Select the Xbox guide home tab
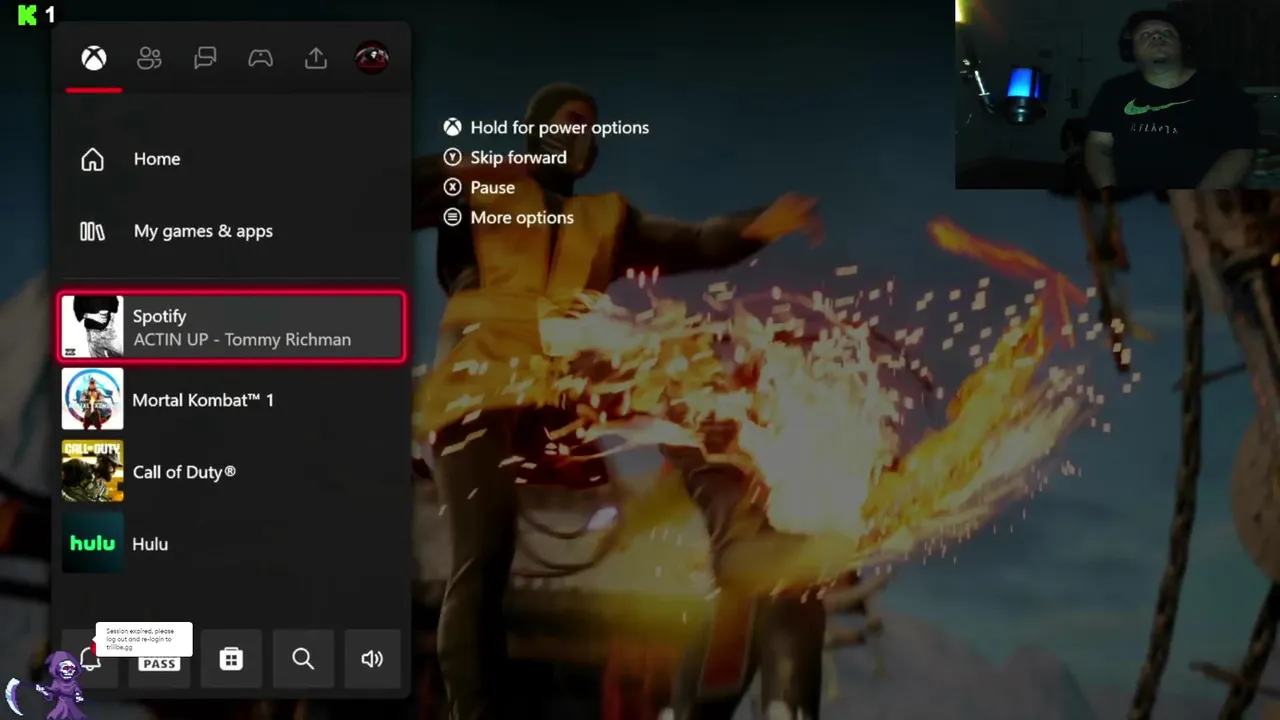The width and height of the screenshot is (1280, 720). coord(94,58)
